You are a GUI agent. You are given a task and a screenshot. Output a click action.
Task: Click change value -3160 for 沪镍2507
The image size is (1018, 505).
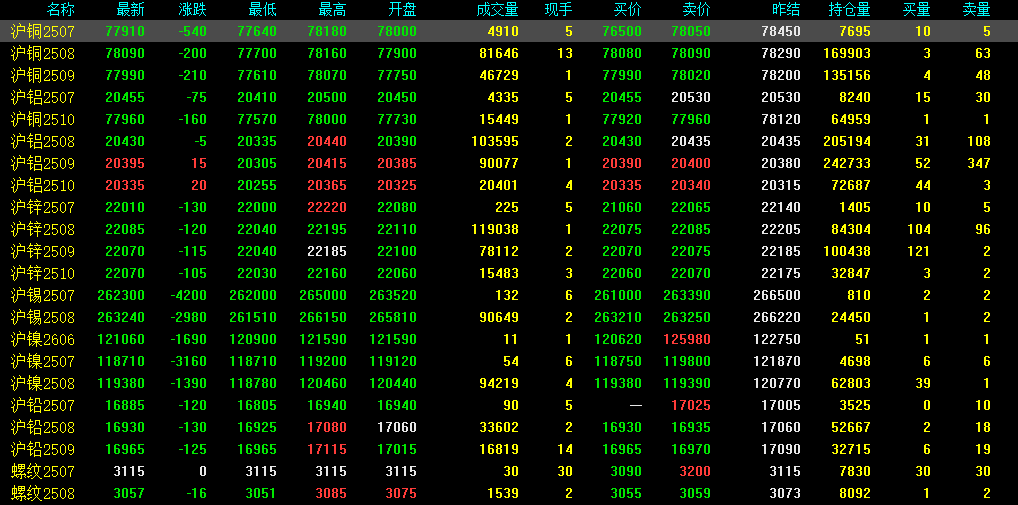(188, 362)
